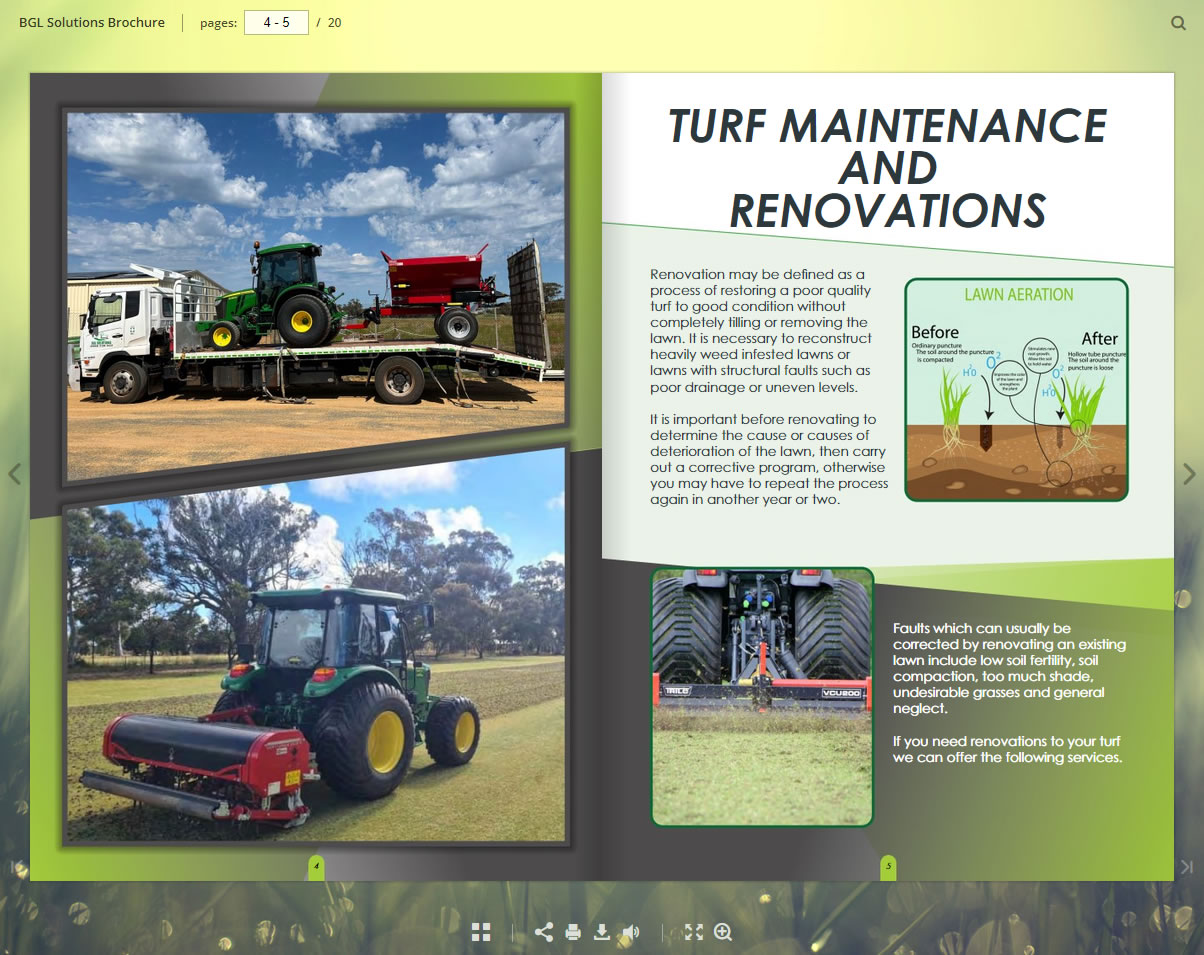The image size is (1204, 955).
Task: Click the Turf Maintenance and Renovations heading
Action: tap(887, 167)
